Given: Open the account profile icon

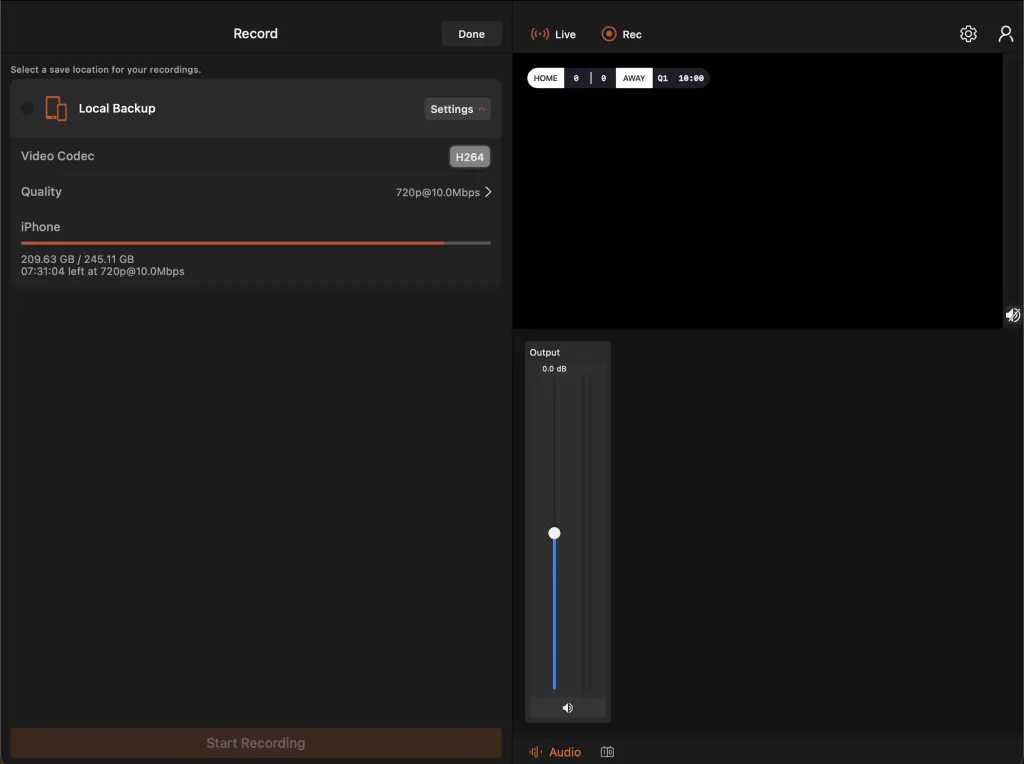Looking at the screenshot, I should tap(1006, 33).
